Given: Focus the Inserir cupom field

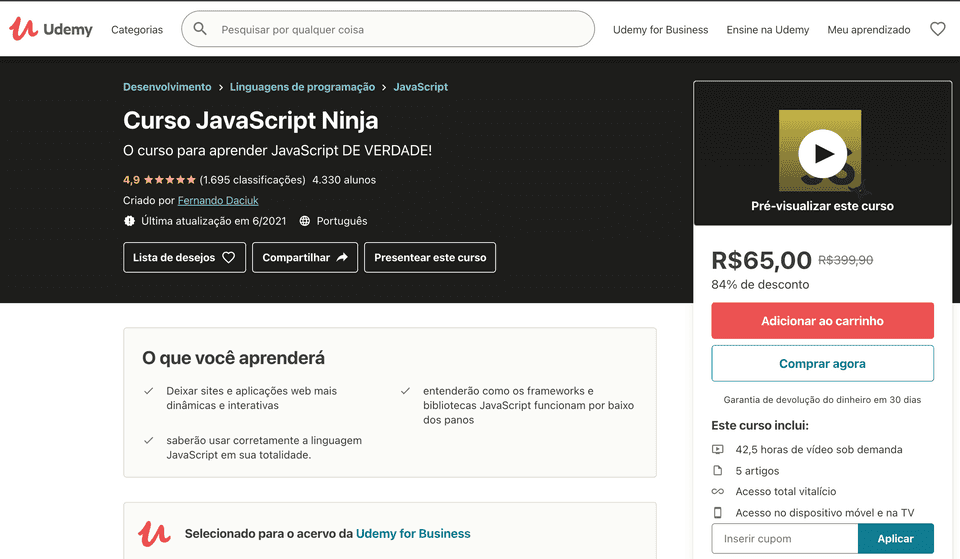Looking at the screenshot, I should coord(785,539).
